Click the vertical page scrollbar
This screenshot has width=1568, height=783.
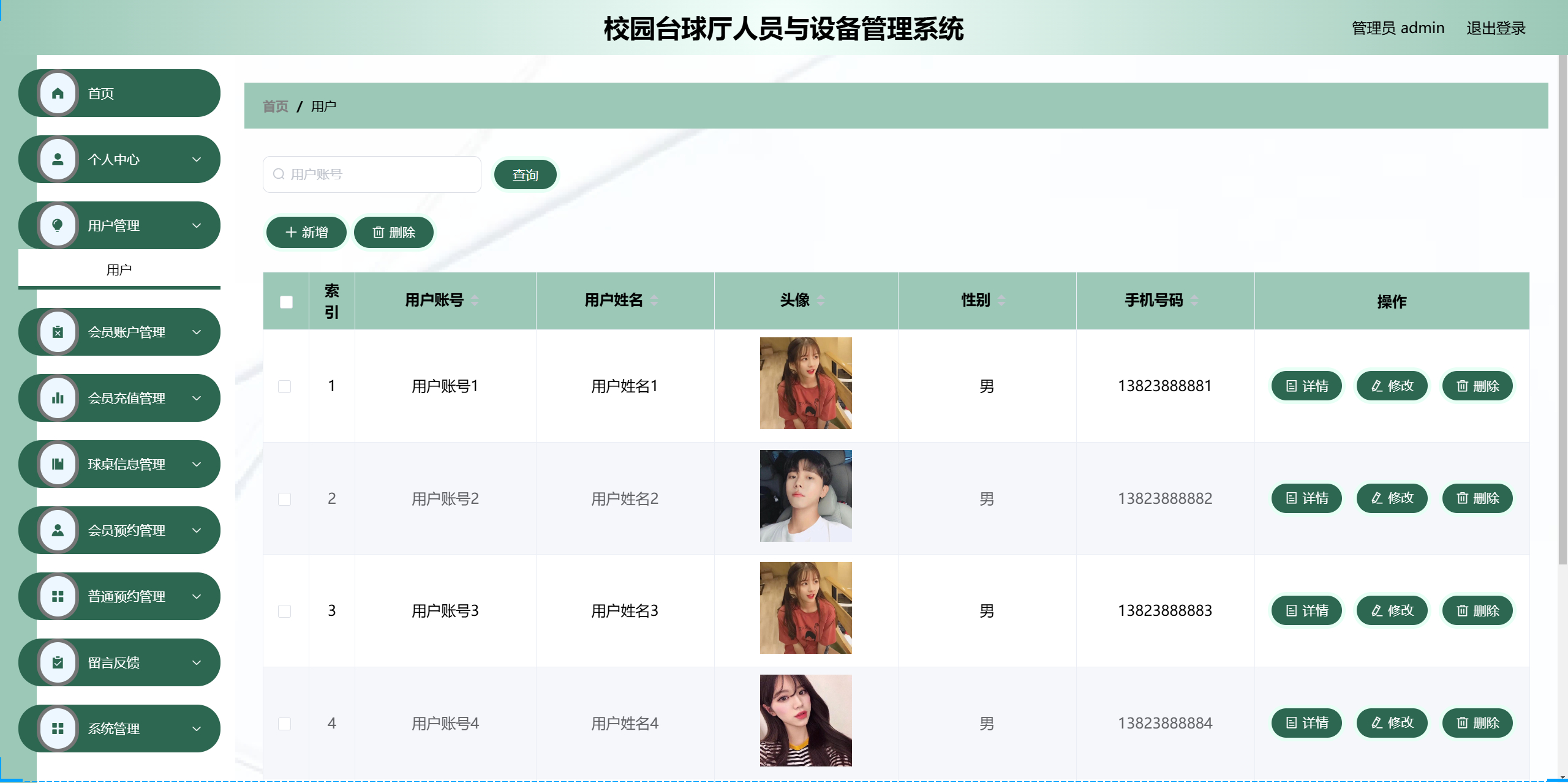[x=1562, y=306]
